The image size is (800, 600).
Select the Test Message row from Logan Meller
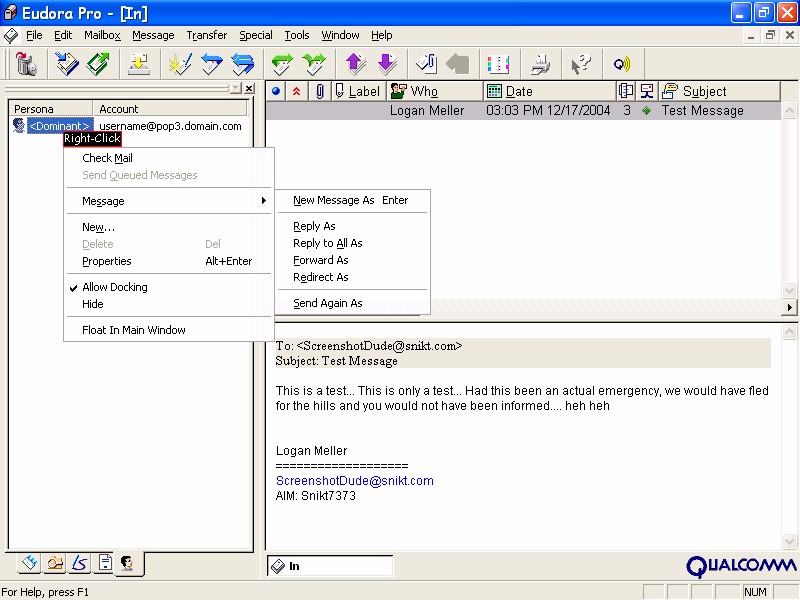tap(523, 111)
